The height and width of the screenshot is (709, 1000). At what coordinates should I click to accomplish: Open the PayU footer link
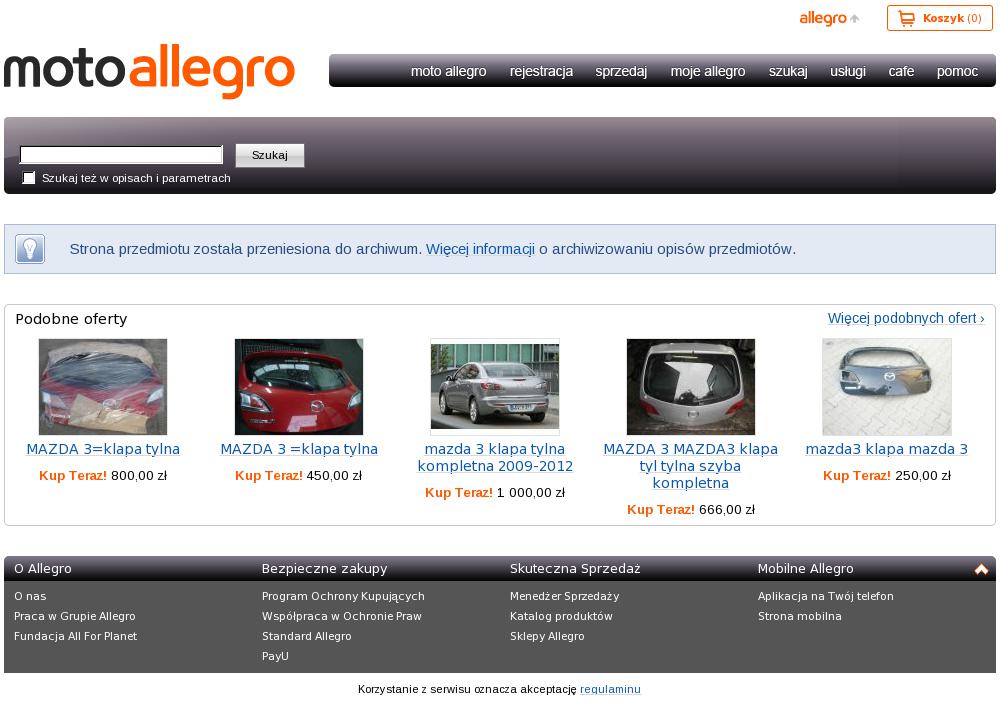275,656
